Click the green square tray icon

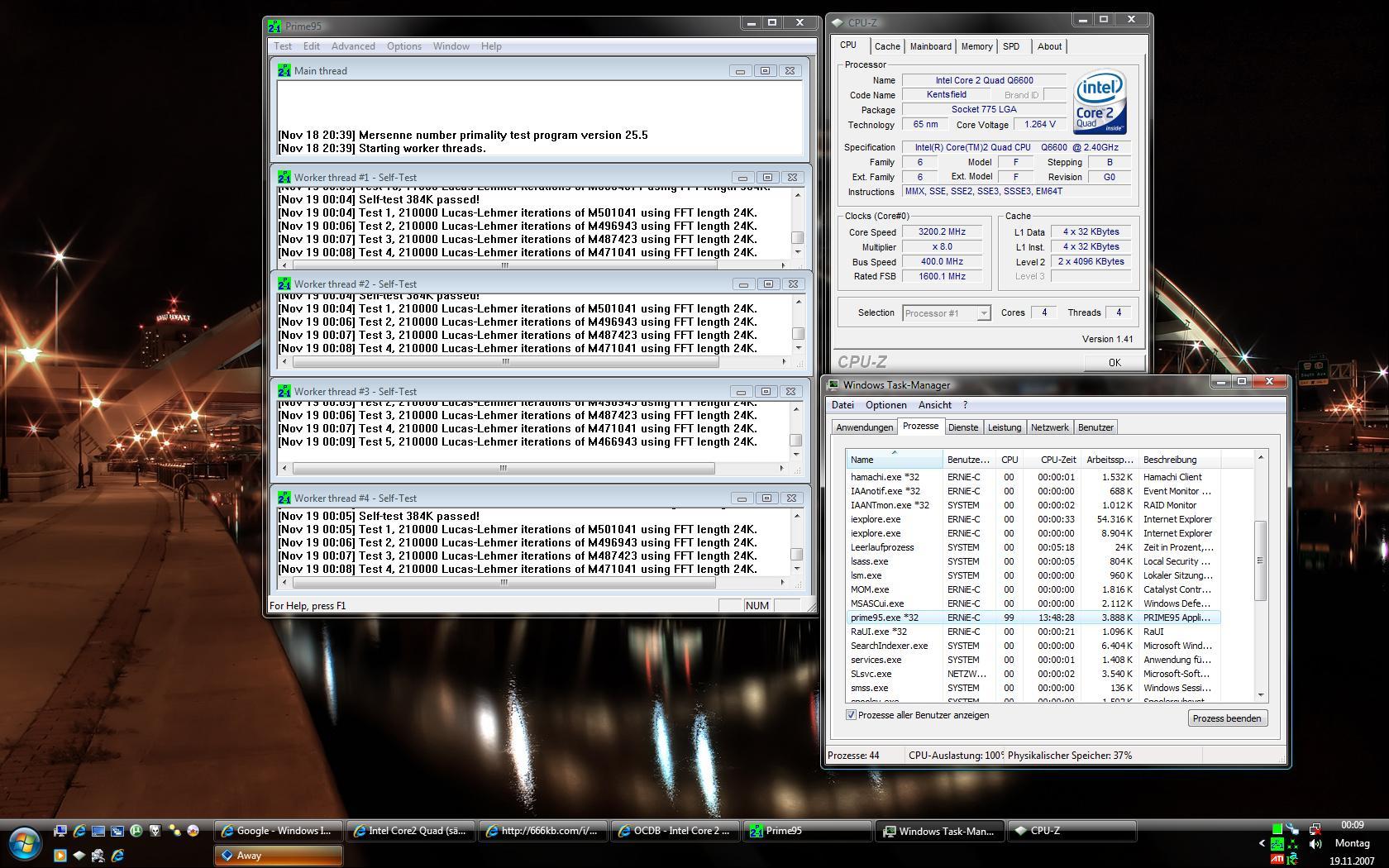click(x=1277, y=828)
